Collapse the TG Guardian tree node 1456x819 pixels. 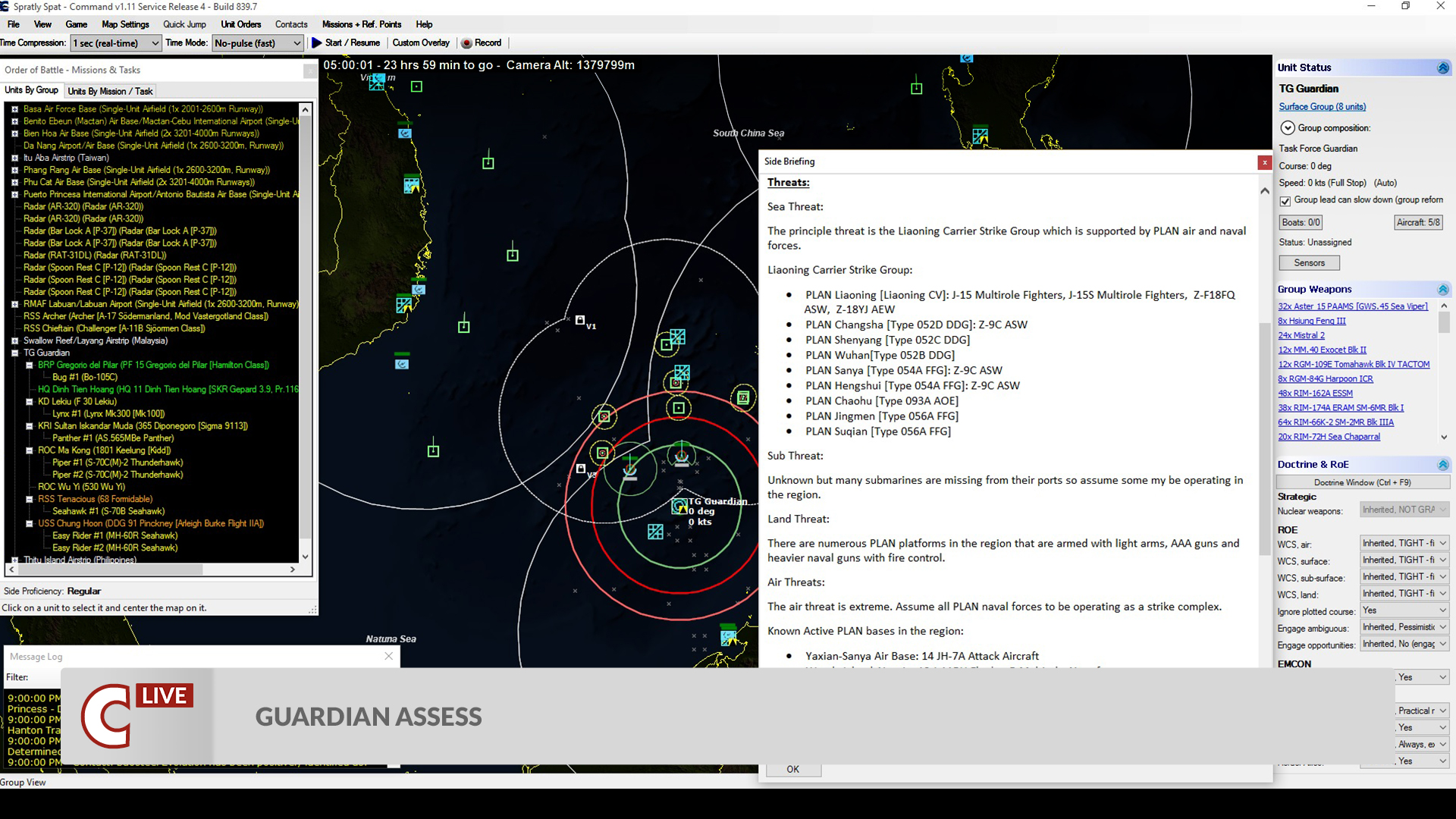click(x=14, y=353)
